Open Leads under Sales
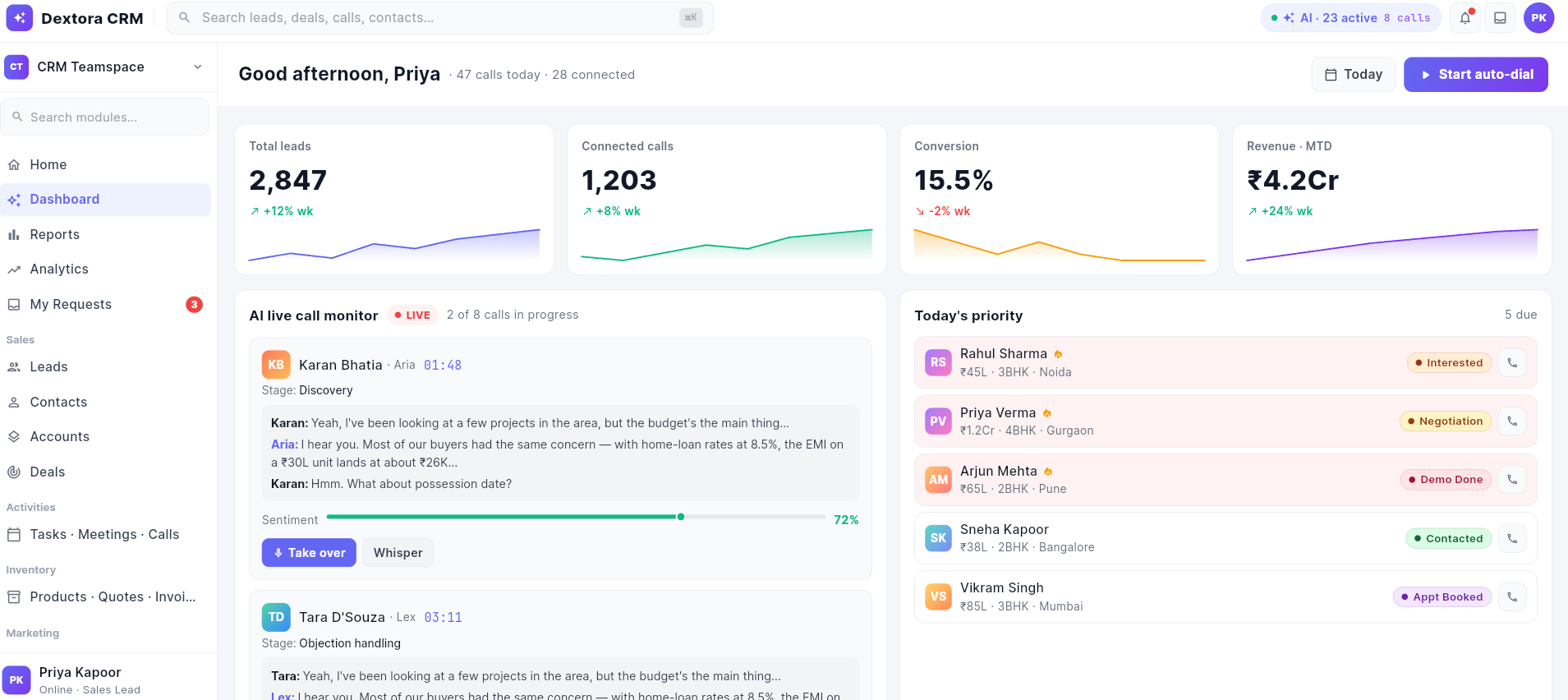Image resolution: width=1568 pixels, height=700 pixels. [x=105, y=366]
